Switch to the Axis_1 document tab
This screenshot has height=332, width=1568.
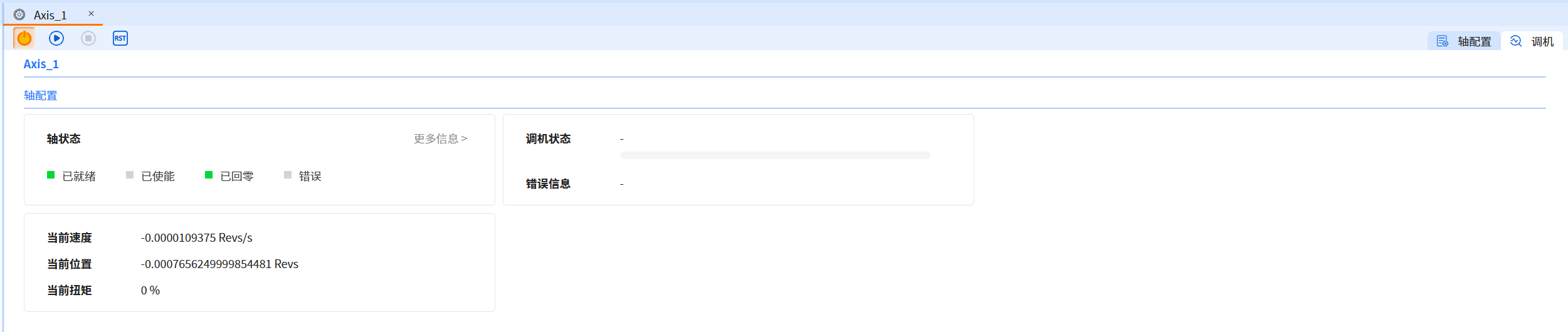pos(50,15)
